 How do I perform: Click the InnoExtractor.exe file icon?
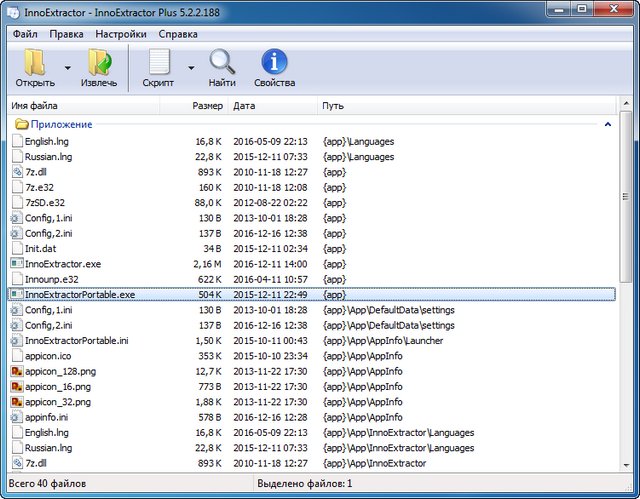click(16, 264)
